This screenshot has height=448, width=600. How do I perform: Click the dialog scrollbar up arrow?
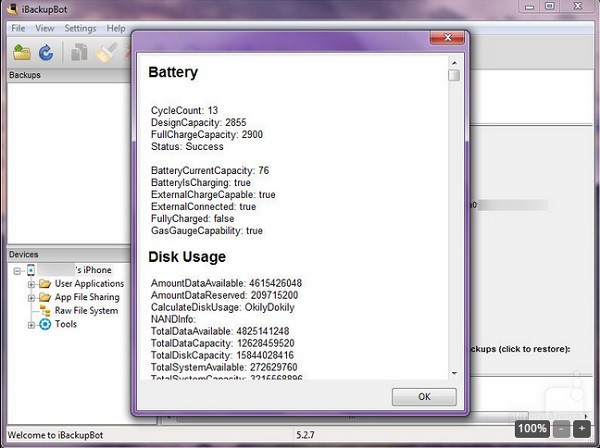[454, 63]
